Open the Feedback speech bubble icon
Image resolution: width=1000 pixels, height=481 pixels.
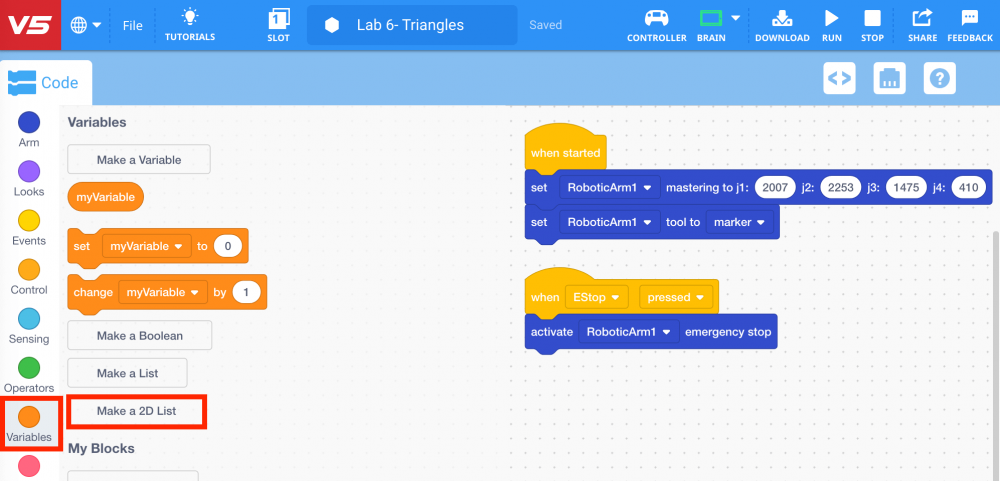(969, 18)
